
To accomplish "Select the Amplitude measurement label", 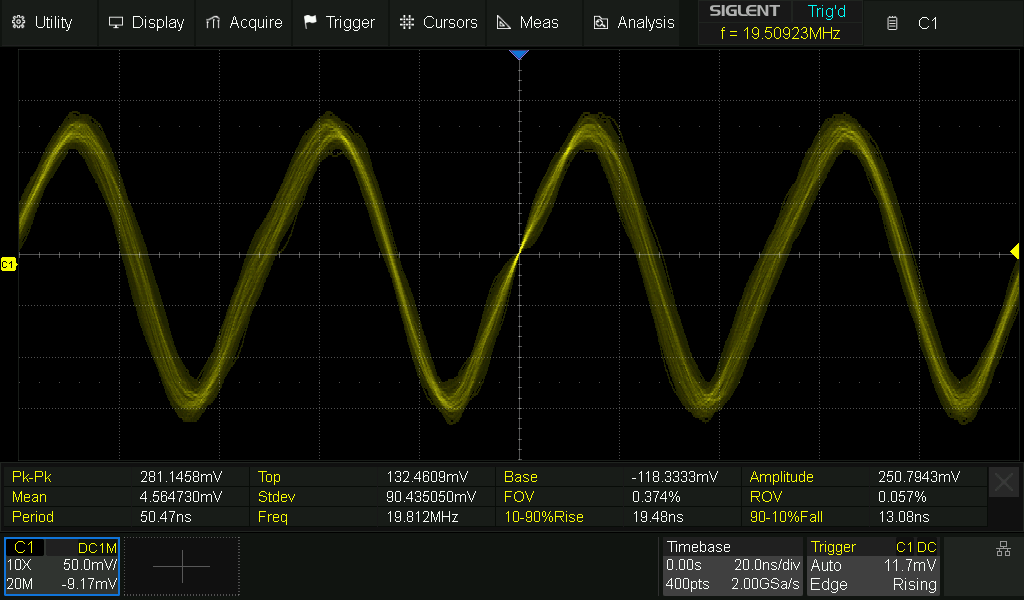I will (781, 477).
